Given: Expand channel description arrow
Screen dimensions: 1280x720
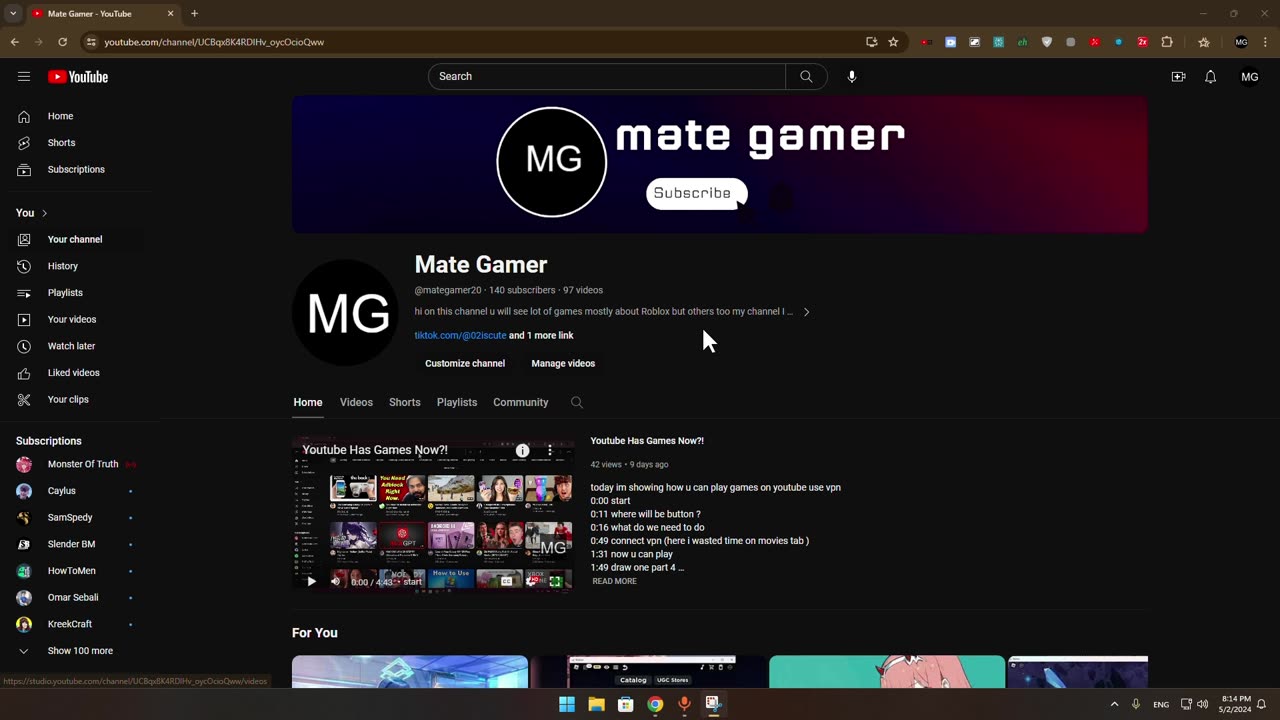Looking at the screenshot, I should click(x=806, y=312).
